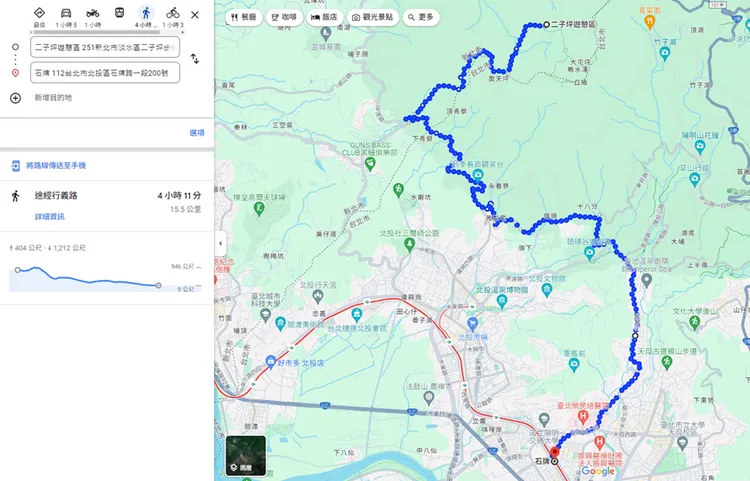Close the directions panel
This screenshot has height=481, width=750.
coord(195,15)
